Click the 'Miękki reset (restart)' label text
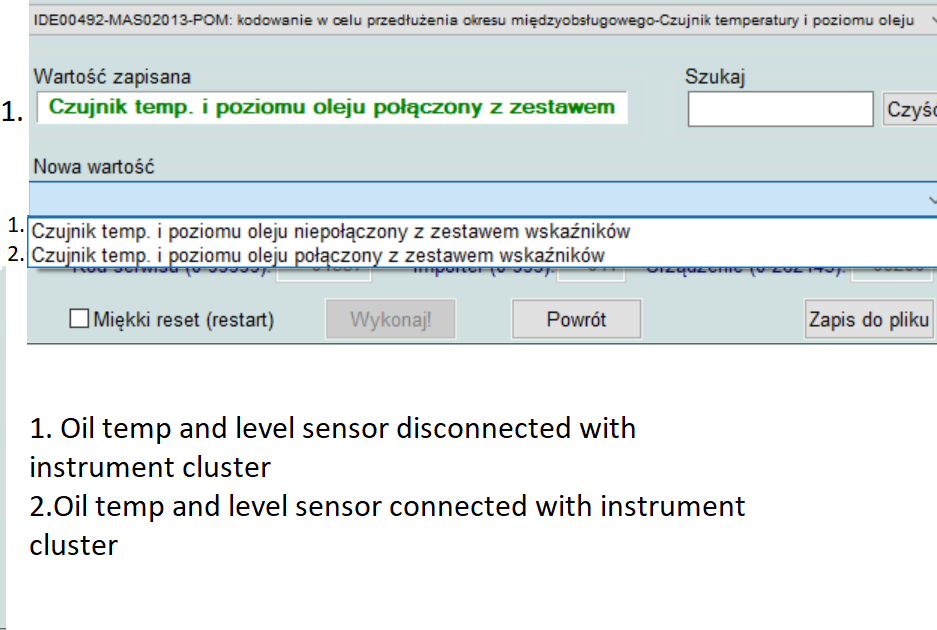937x630 pixels. pyautogui.click(x=184, y=320)
